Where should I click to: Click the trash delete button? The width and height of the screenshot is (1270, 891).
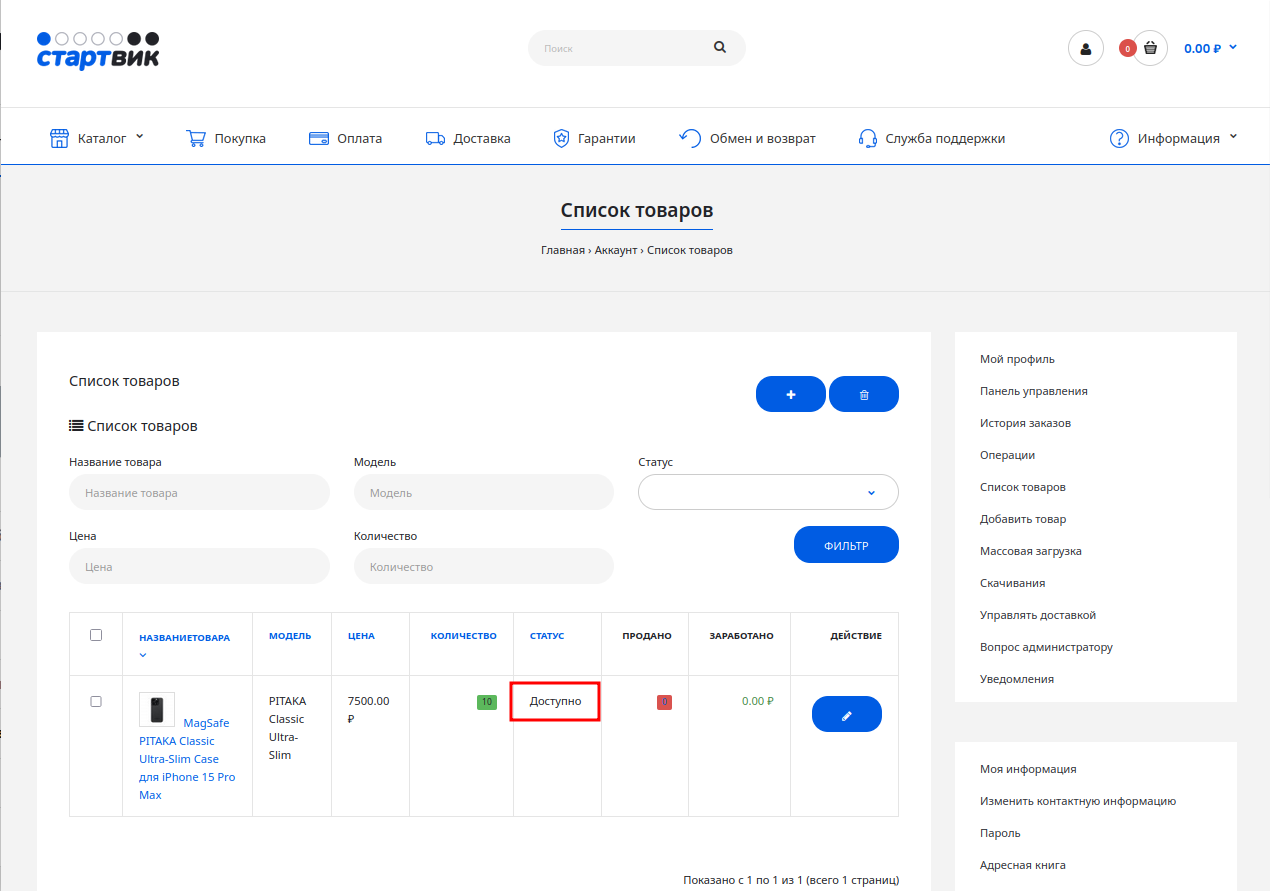pyautogui.click(x=864, y=395)
